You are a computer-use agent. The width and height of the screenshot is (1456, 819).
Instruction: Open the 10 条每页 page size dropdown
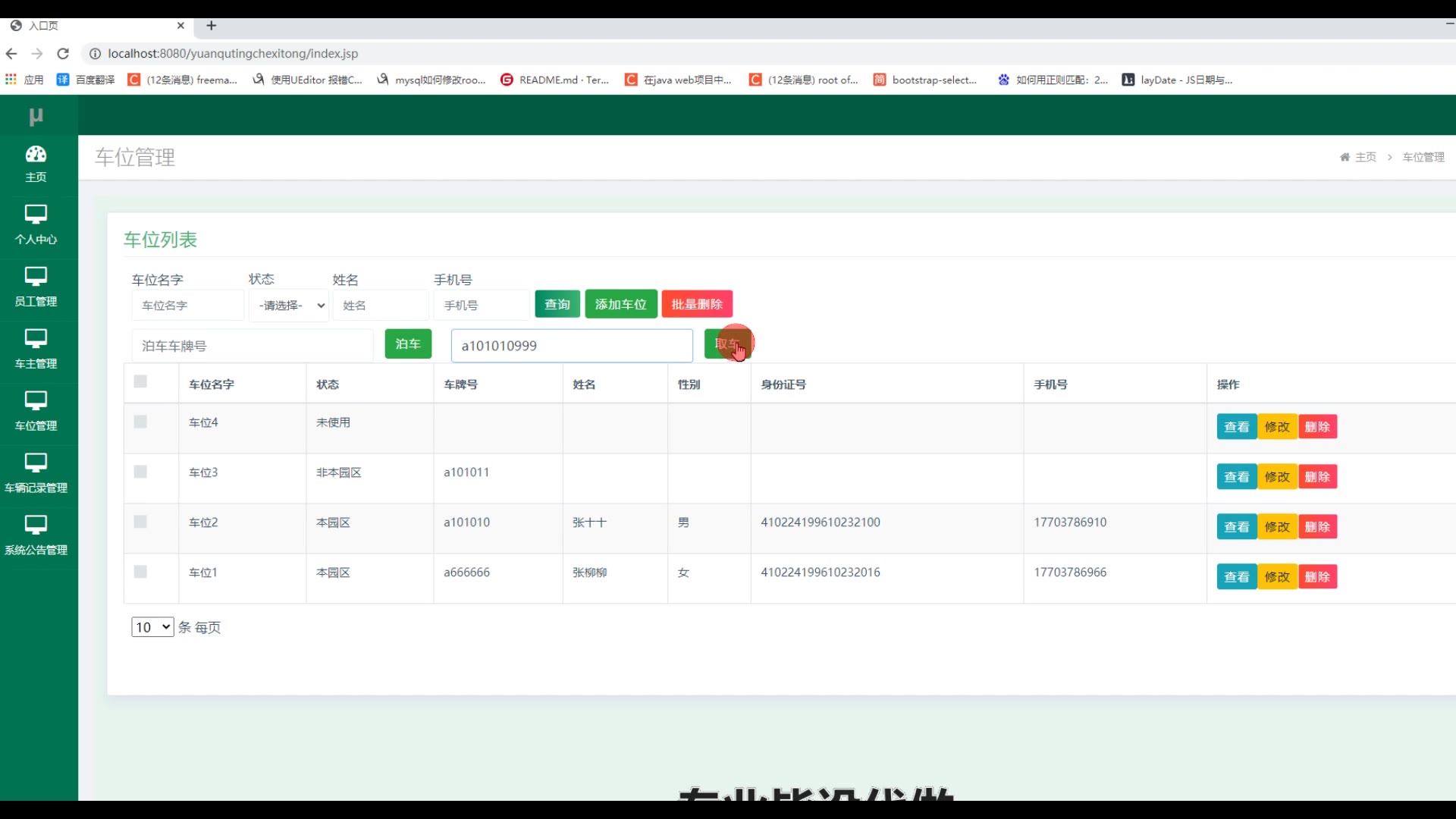click(x=152, y=627)
